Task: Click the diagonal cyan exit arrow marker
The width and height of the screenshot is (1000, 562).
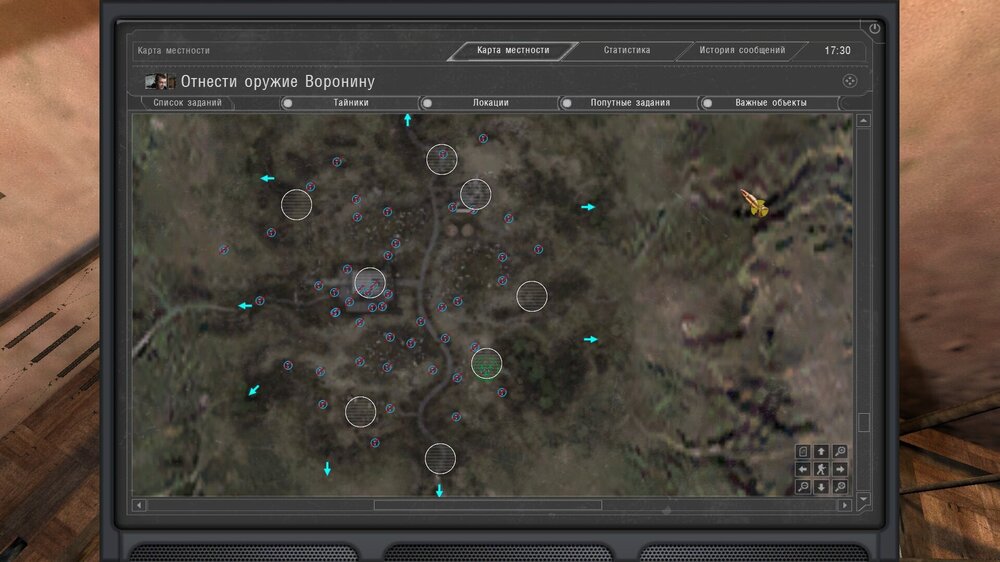Action: [254, 390]
